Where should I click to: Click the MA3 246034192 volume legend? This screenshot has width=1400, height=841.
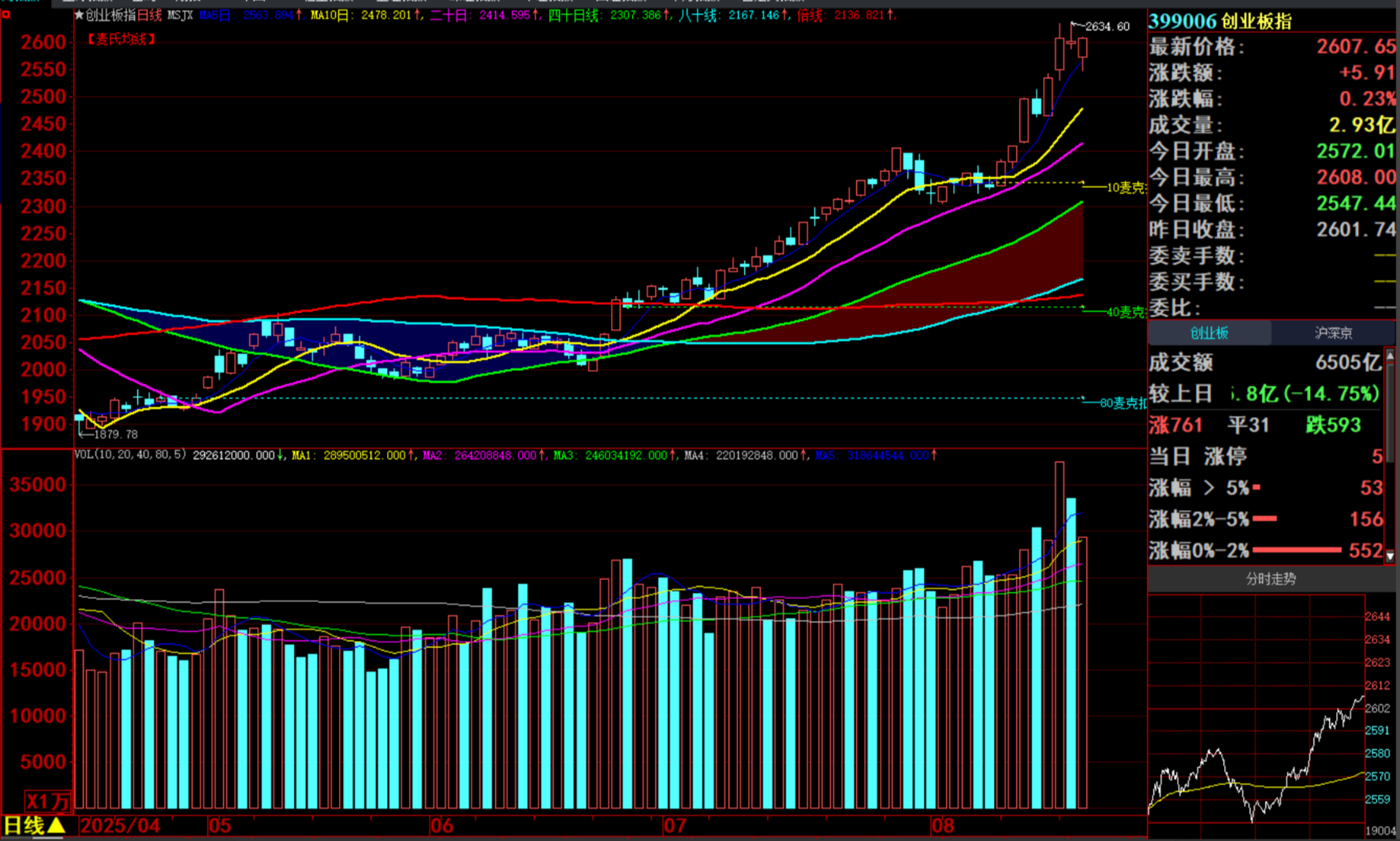[x=614, y=455]
